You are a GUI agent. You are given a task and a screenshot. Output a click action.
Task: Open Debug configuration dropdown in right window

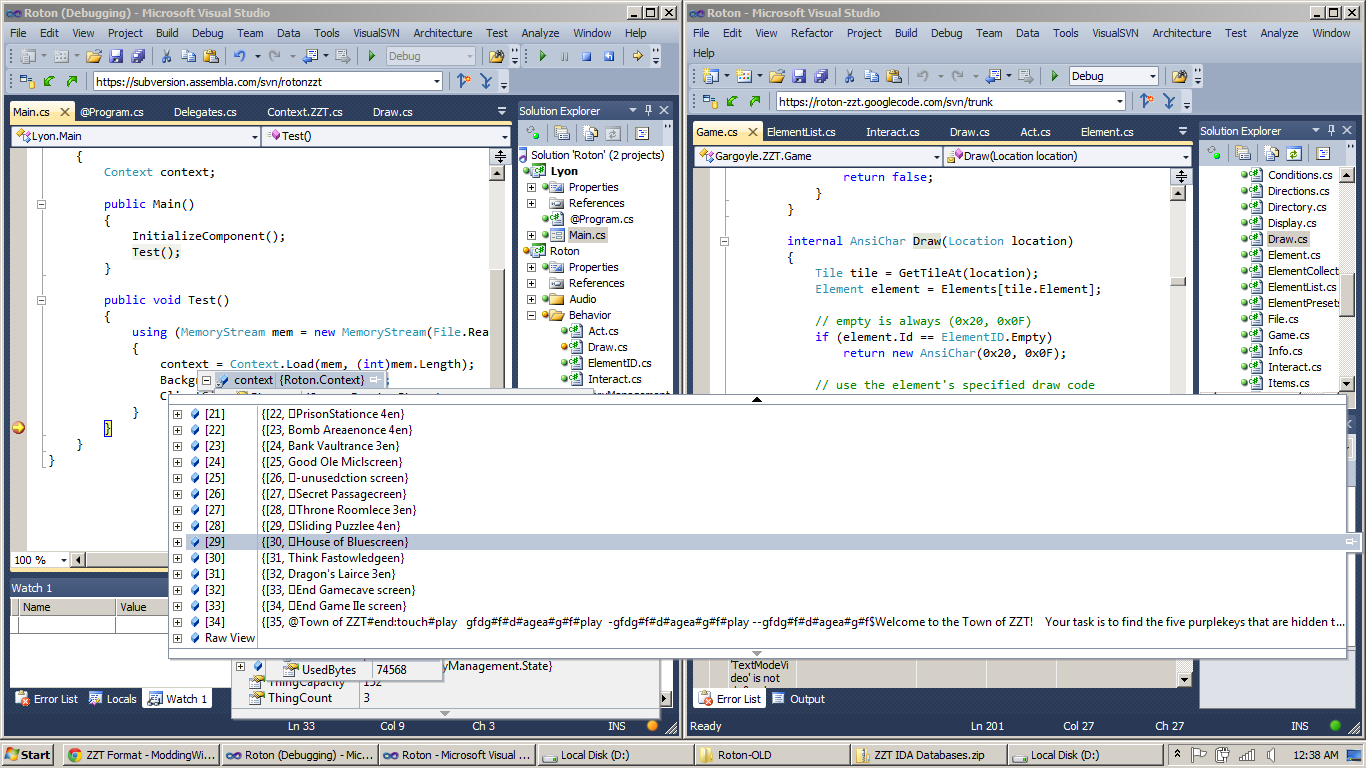coord(1152,76)
